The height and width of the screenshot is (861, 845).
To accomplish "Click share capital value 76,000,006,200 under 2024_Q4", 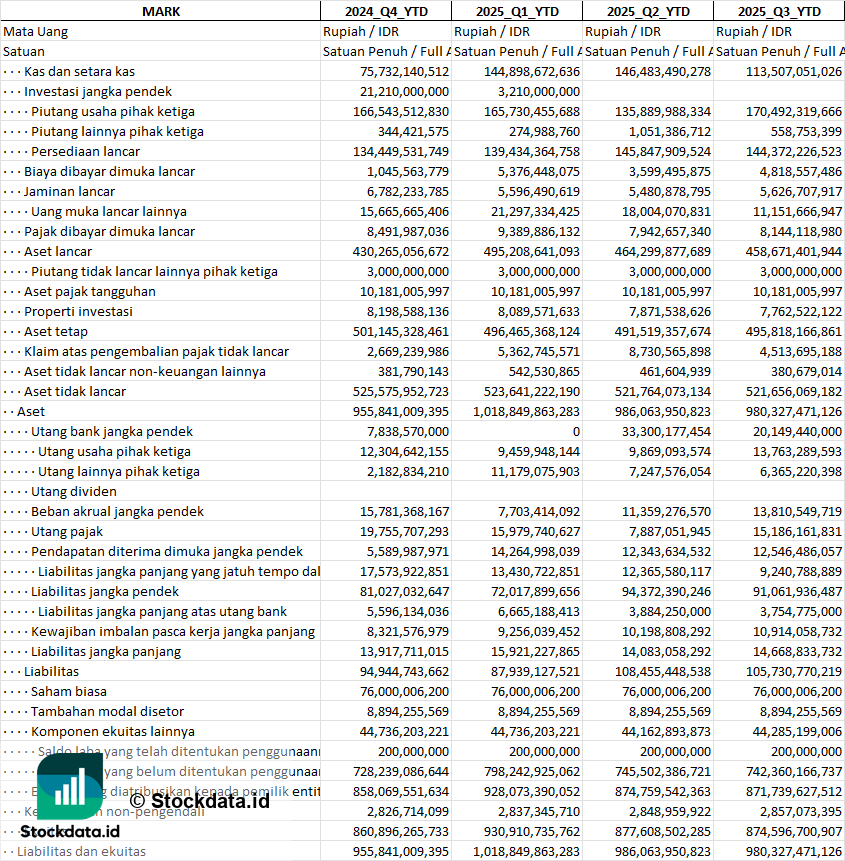I will coord(405,692).
